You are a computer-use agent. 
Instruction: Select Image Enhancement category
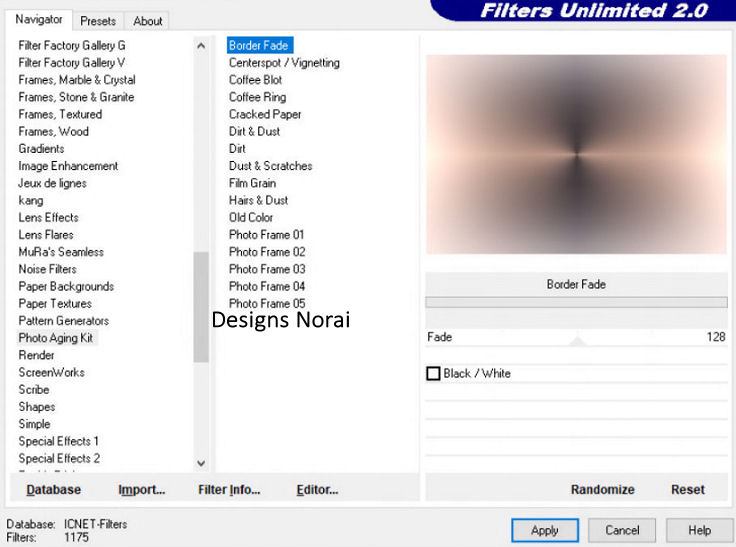click(68, 166)
